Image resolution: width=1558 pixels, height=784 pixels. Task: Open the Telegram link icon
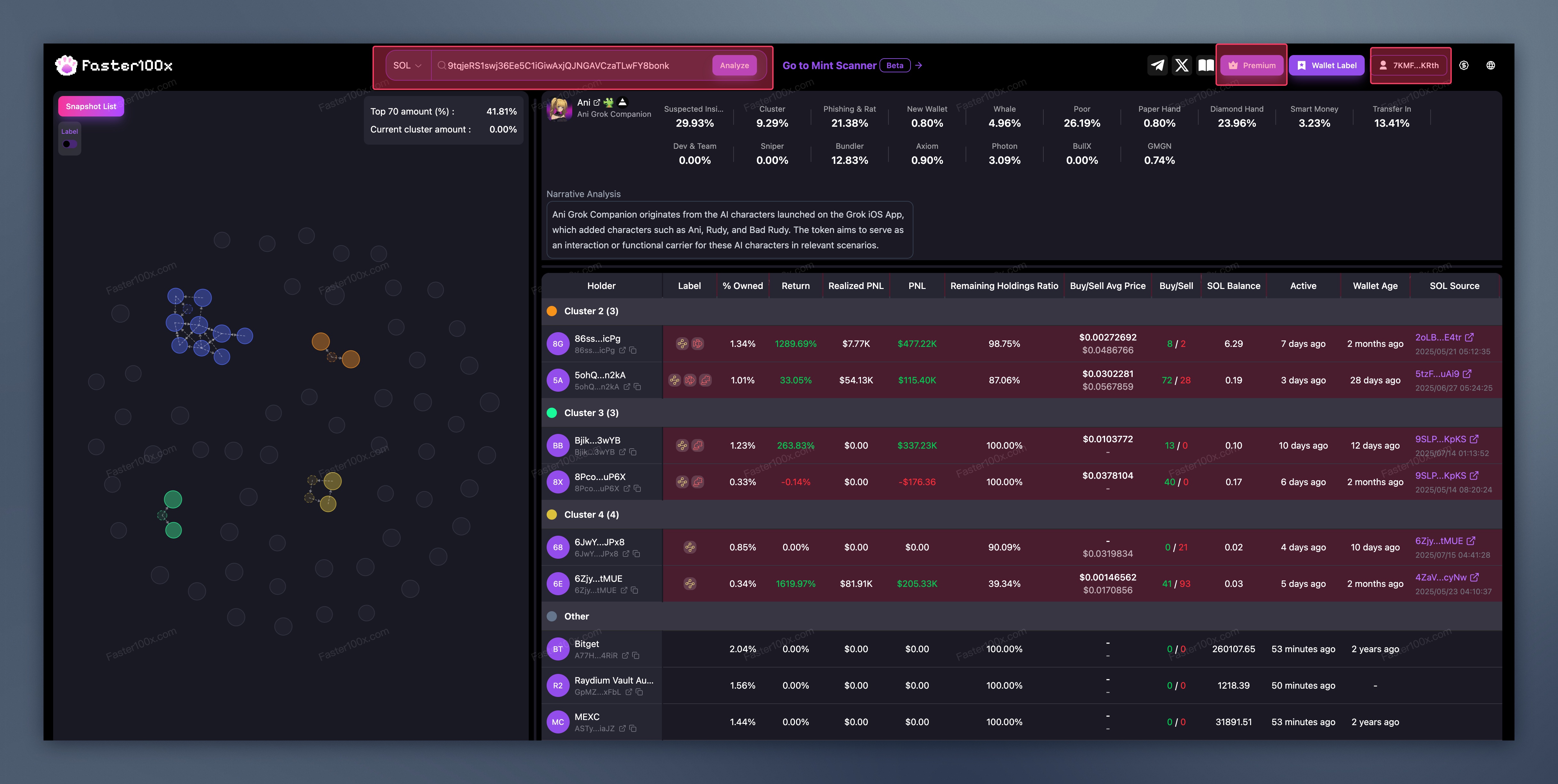pyautogui.click(x=1158, y=65)
